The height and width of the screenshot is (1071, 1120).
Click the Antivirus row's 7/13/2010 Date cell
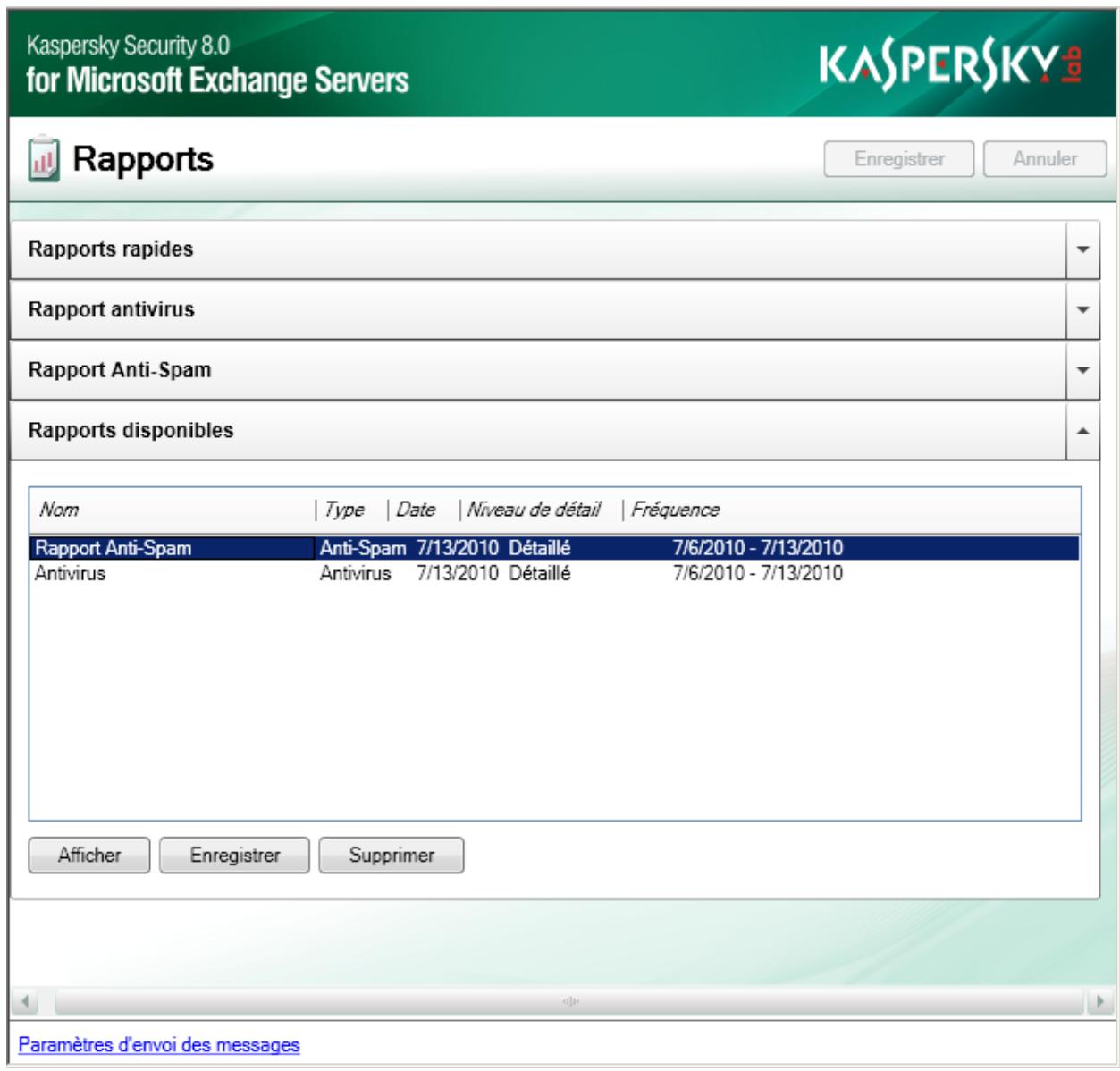[458, 573]
